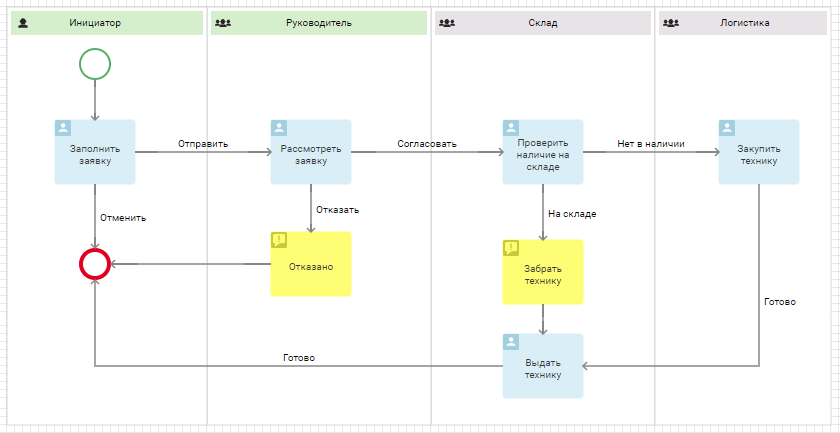Select the Проверить наличие на складе task
840x433 pixels.
coord(543,152)
